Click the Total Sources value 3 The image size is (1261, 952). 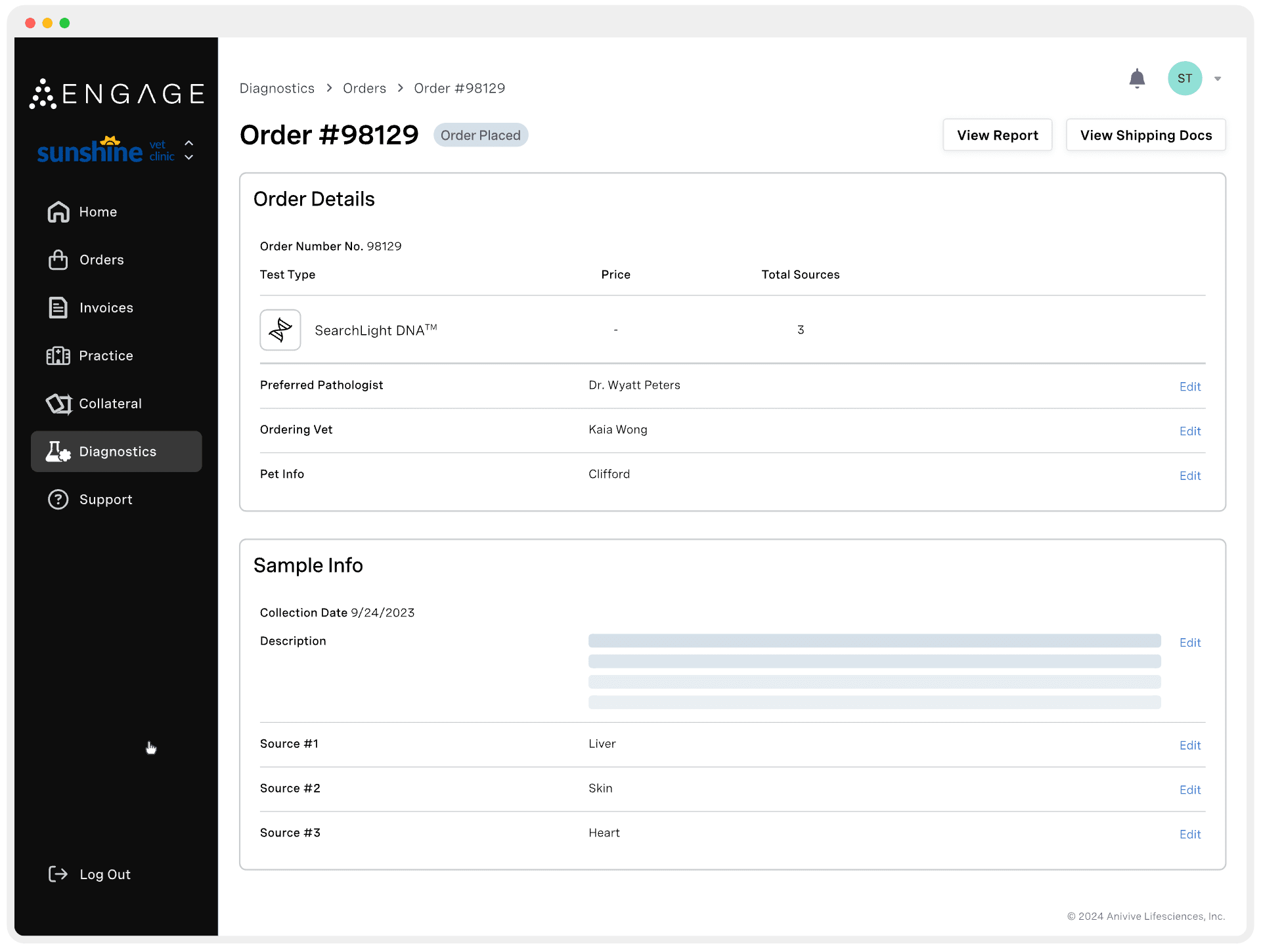801,330
